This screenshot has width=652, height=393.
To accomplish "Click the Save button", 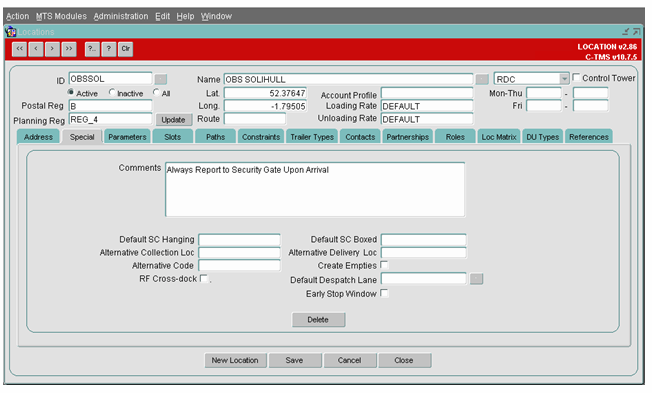I will pos(294,360).
